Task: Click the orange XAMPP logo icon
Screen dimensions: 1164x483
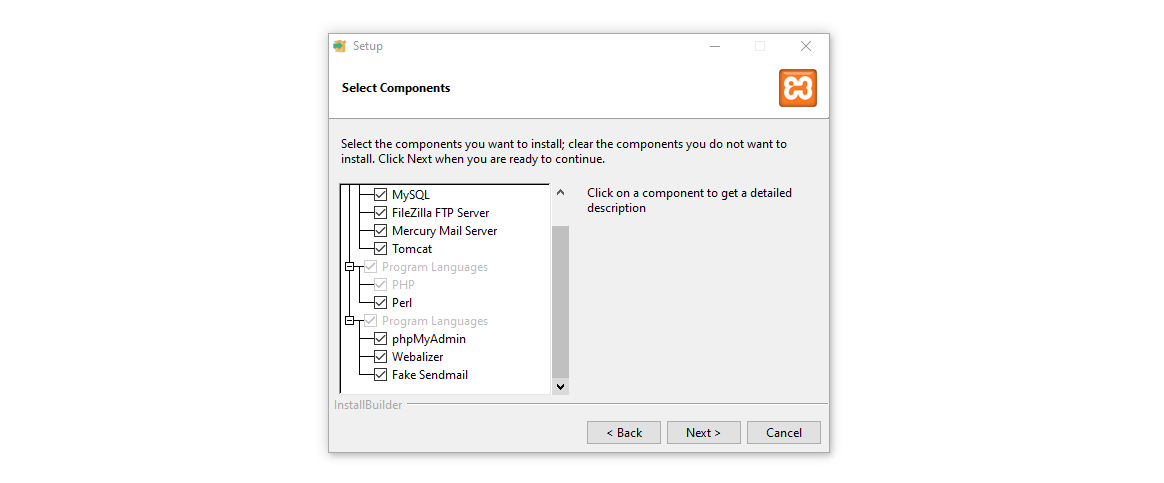Action: [797, 88]
